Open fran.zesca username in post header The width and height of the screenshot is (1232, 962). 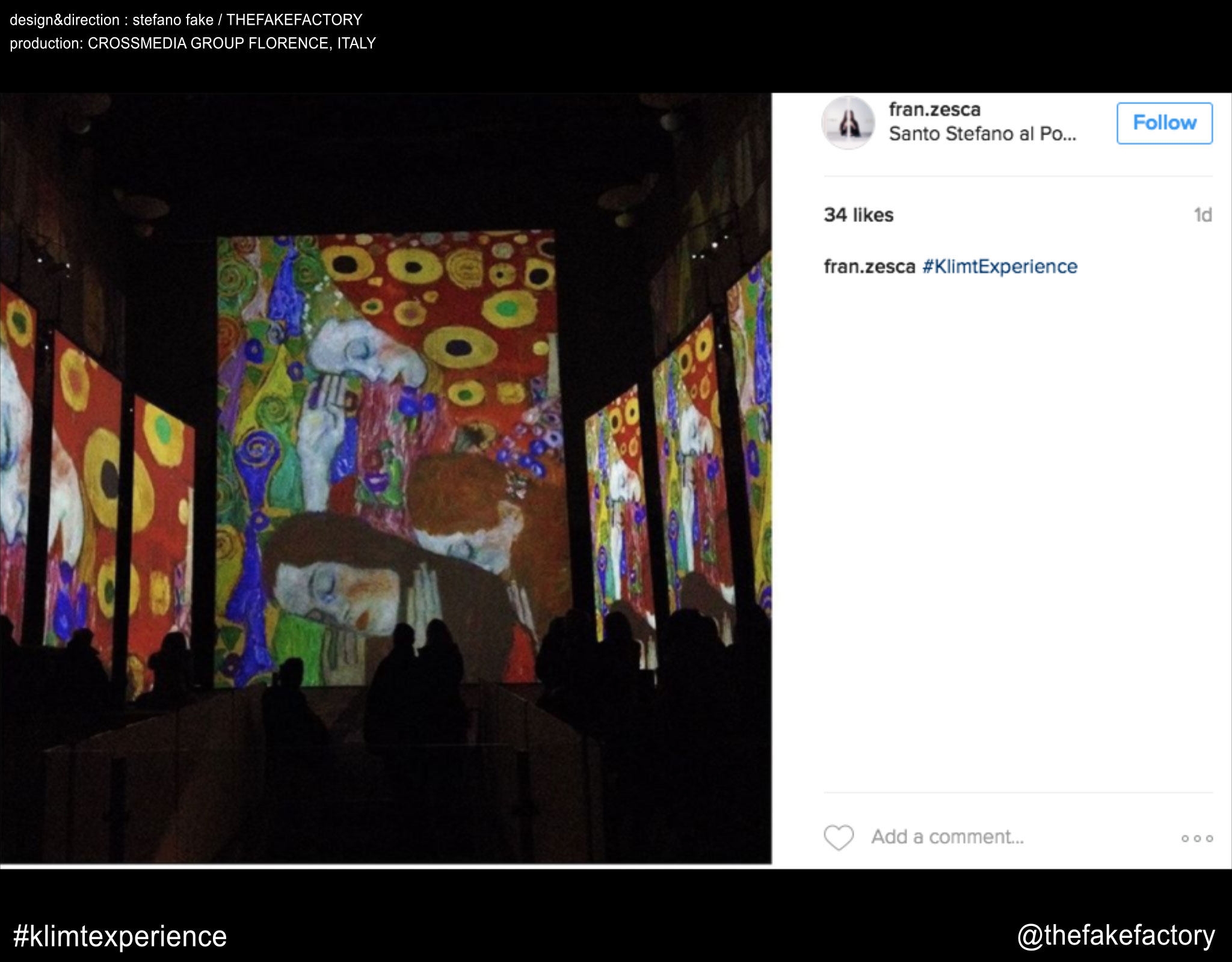pyautogui.click(x=934, y=109)
